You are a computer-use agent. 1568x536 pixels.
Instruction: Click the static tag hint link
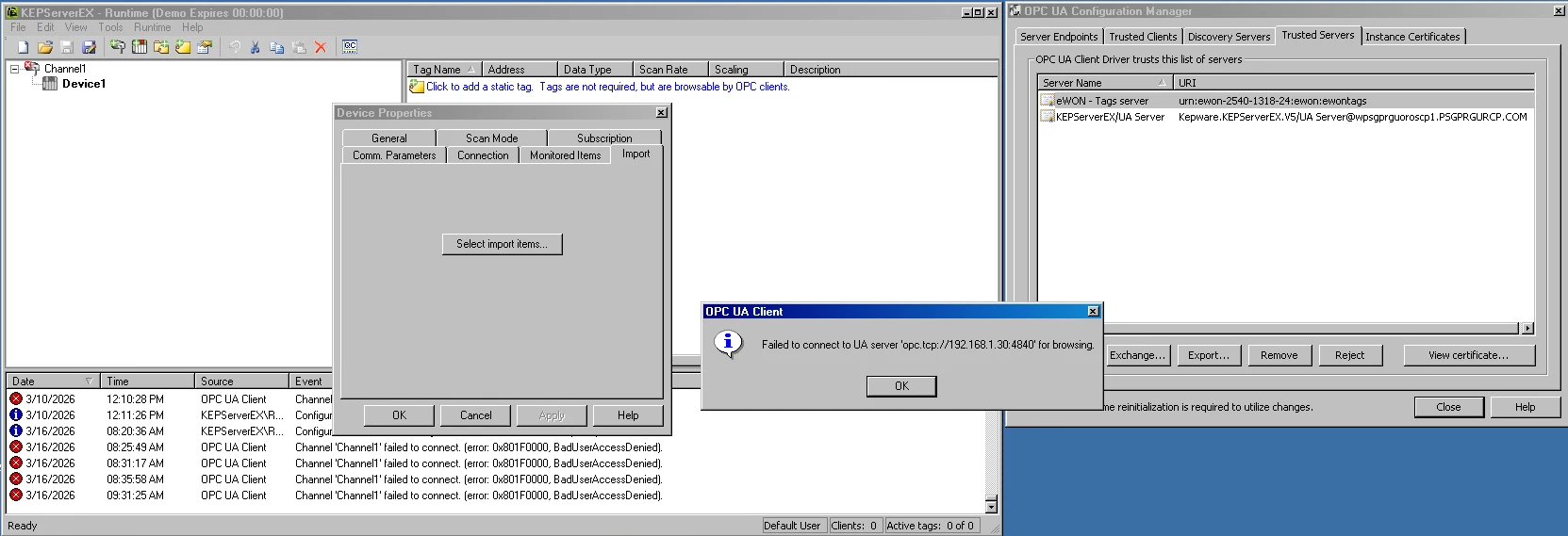click(x=607, y=87)
